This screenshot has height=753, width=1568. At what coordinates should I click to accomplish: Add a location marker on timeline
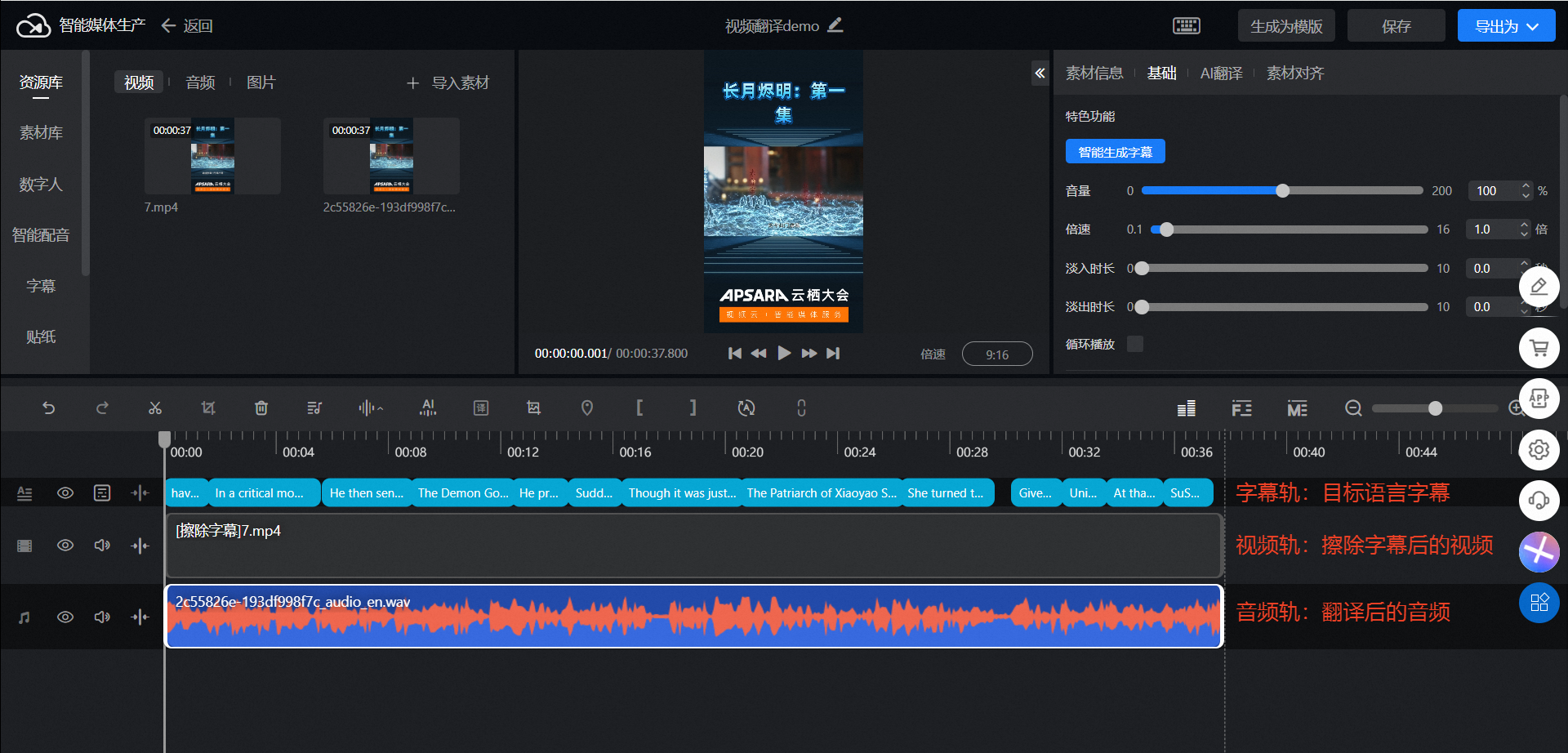pyautogui.click(x=587, y=408)
